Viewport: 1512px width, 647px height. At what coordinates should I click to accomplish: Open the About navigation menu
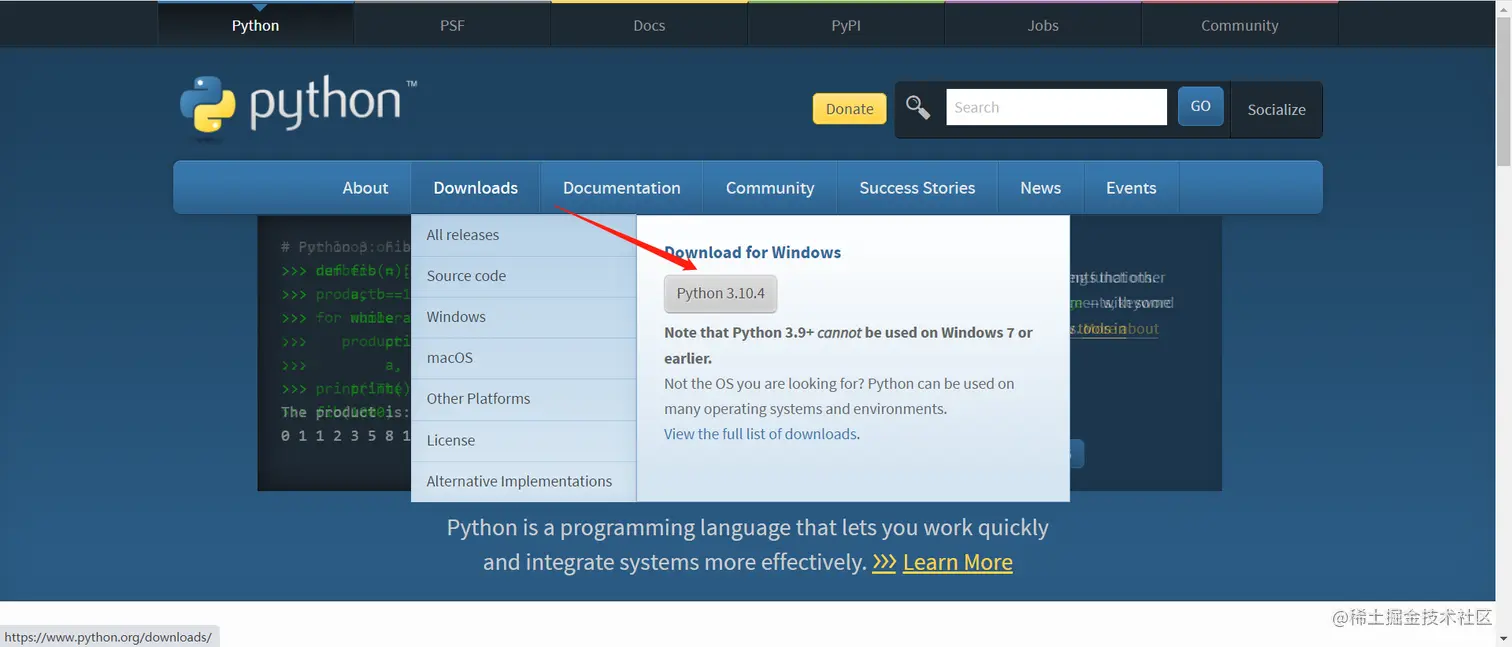coord(365,188)
